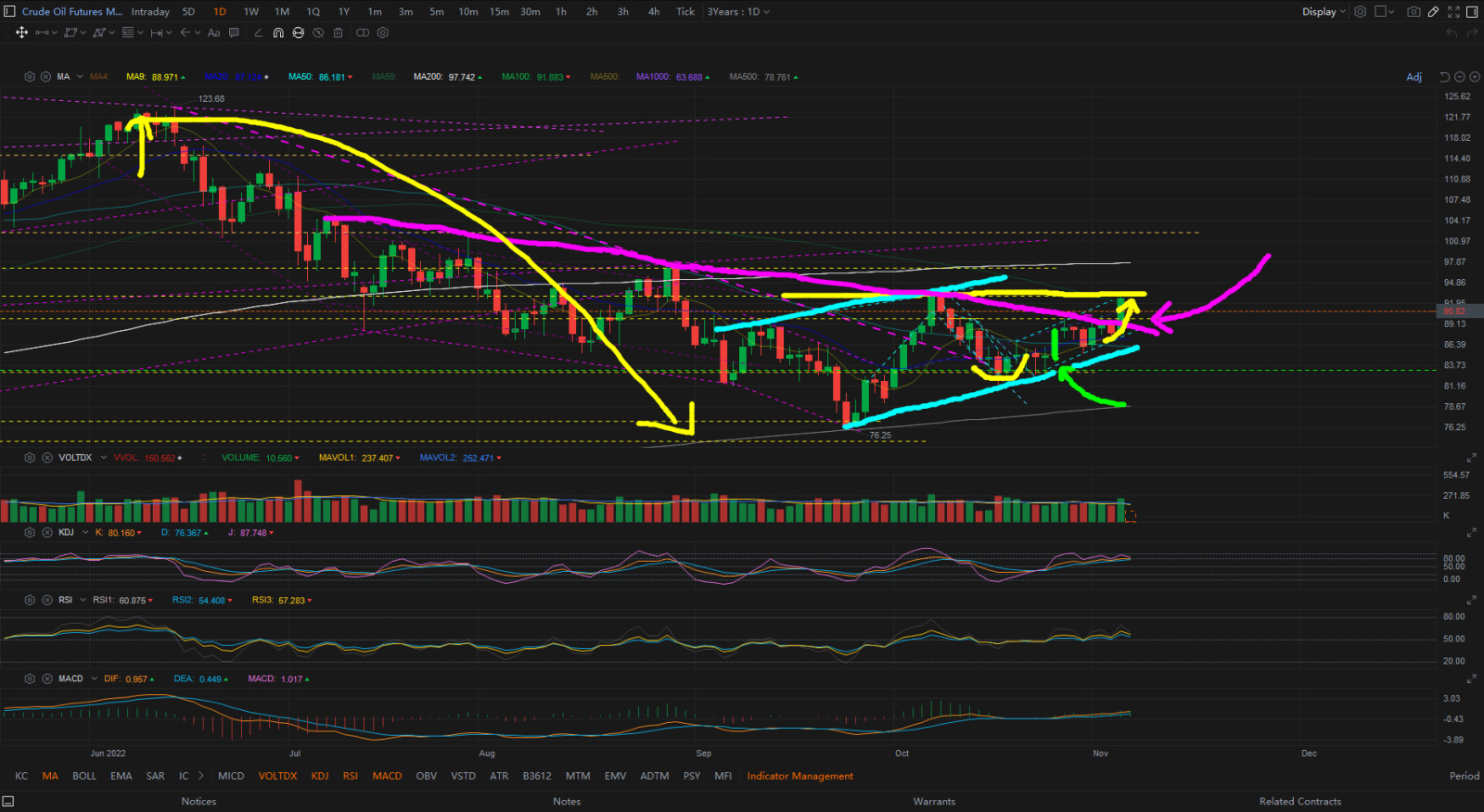Switch to Intraday chart period
Screen dimensions: 1484x812
pyautogui.click(x=150, y=12)
